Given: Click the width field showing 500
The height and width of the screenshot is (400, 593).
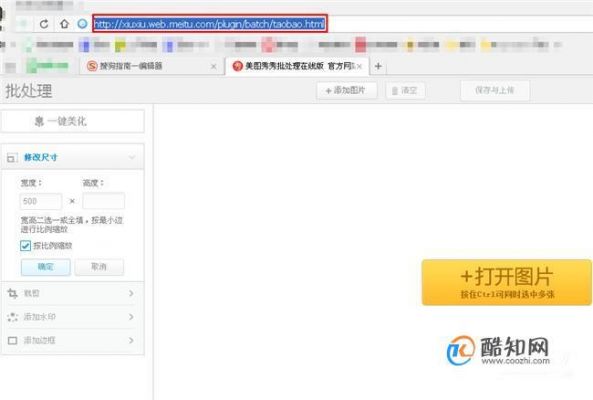Looking at the screenshot, I should (40, 201).
